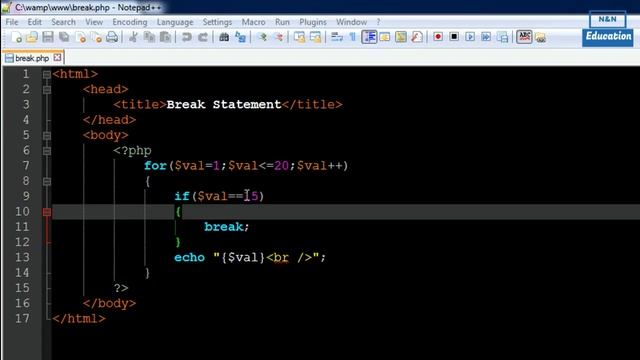Start macro recording with the red circle

(438, 37)
